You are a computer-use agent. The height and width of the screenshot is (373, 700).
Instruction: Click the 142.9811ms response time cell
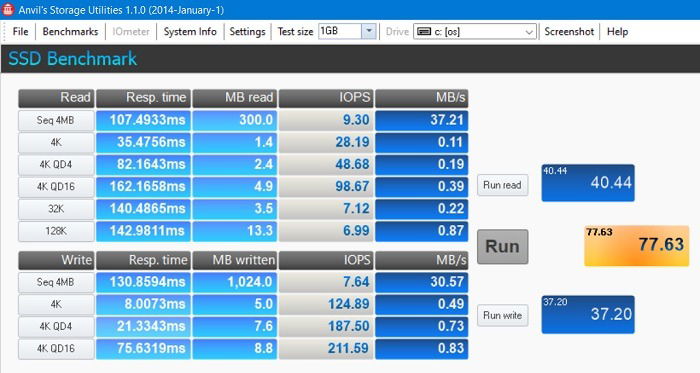tap(143, 231)
